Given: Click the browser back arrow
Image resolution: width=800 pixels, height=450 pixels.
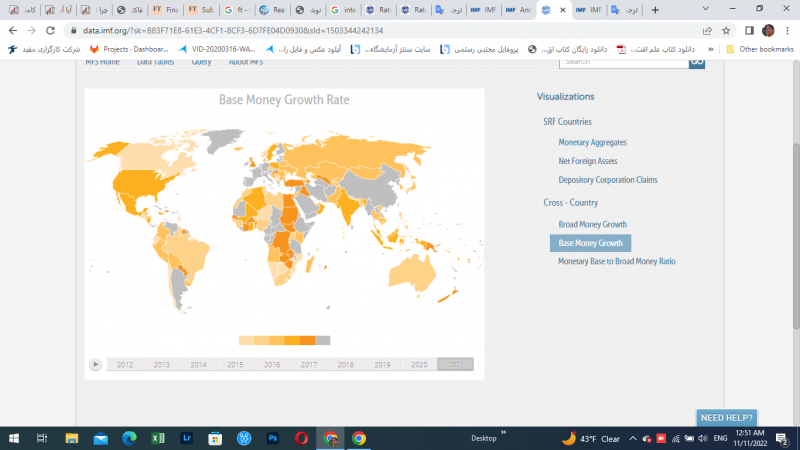Looking at the screenshot, I should tap(12, 30).
